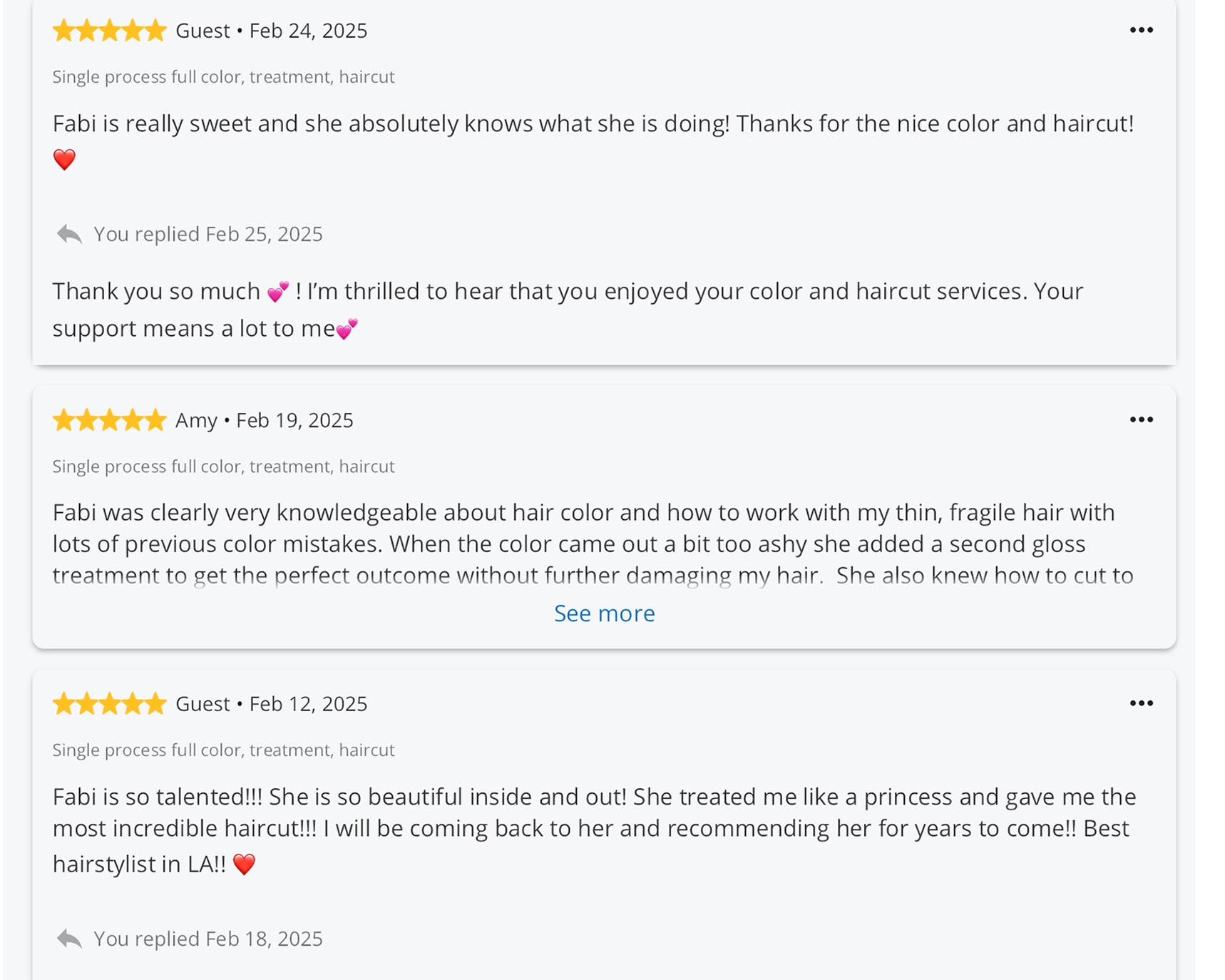Click star rating on Feb 12 Guest review

click(x=109, y=704)
